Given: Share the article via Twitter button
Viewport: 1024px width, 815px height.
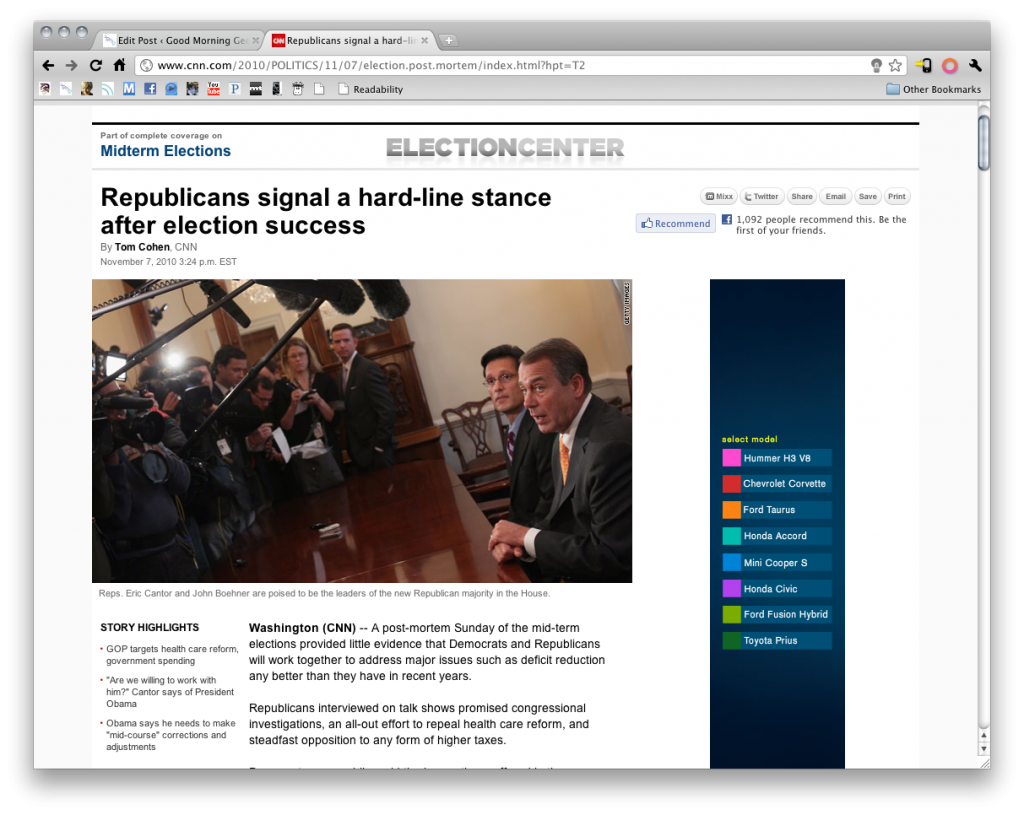Looking at the screenshot, I should [x=760, y=196].
